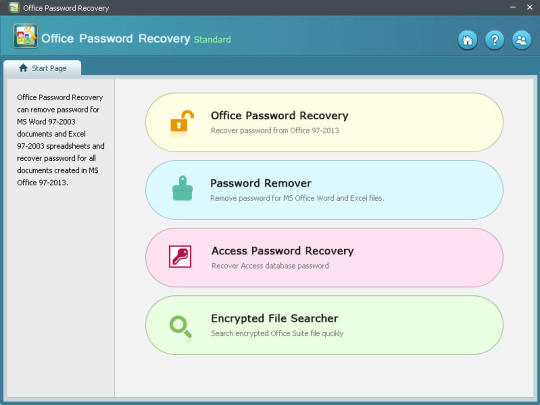Open help with the question mark icon
Image resolution: width=540 pixels, height=405 pixels.
[x=495, y=40]
